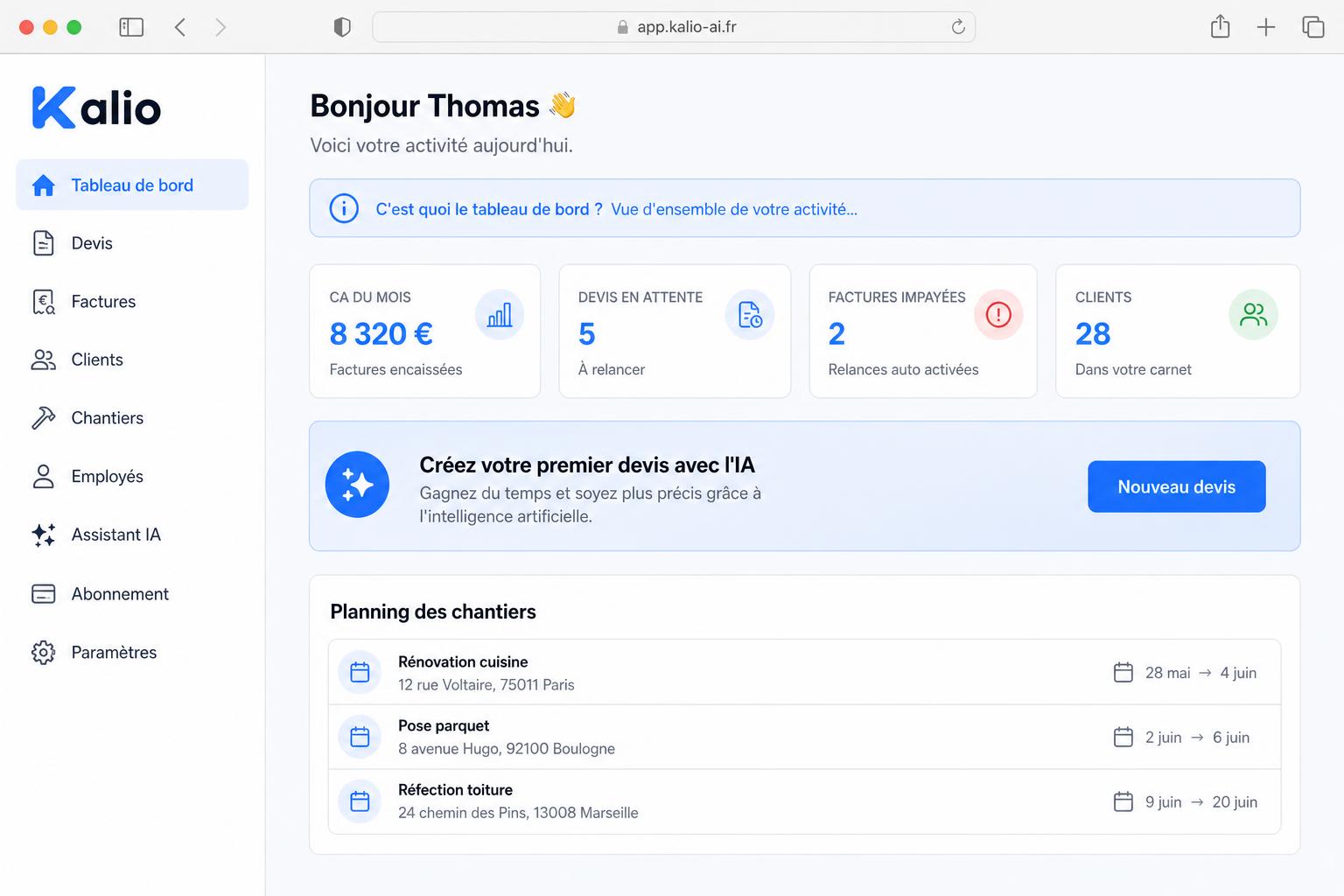Viewport: 1344px width, 896px height.
Task: Select the Réfection toiture chantier title
Action: click(455, 789)
